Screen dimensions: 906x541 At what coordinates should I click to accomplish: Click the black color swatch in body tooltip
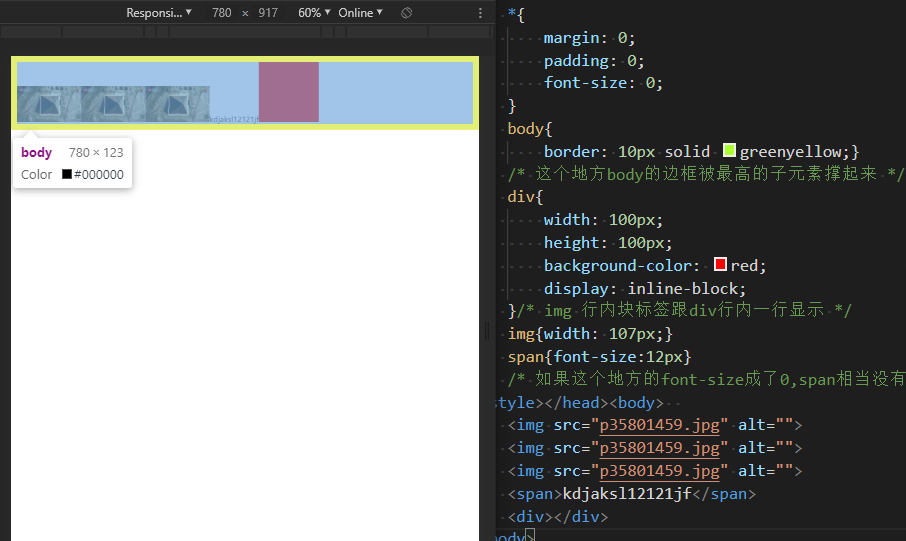click(x=67, y=174)
